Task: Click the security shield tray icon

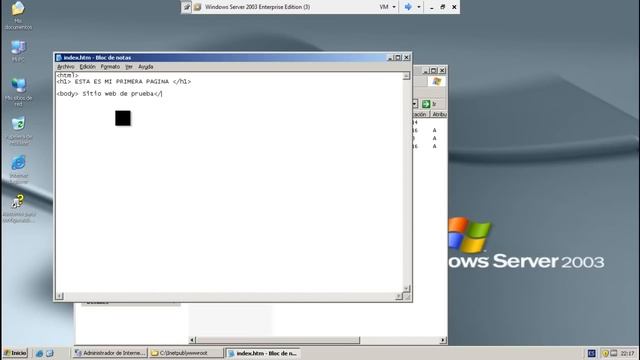Action: (605, 353)
